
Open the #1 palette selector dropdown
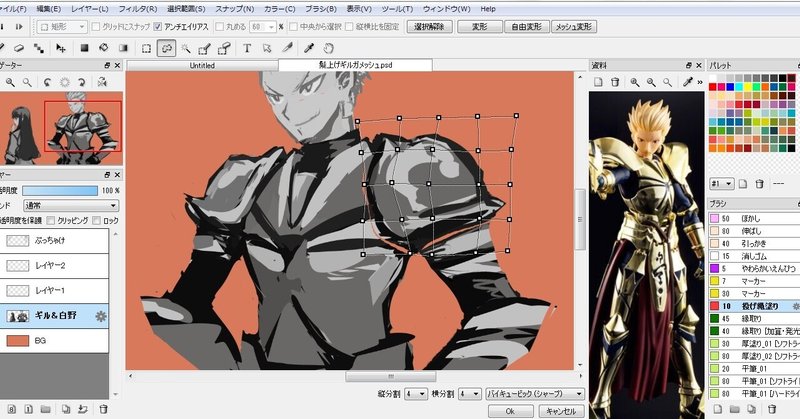click(721, 184)
